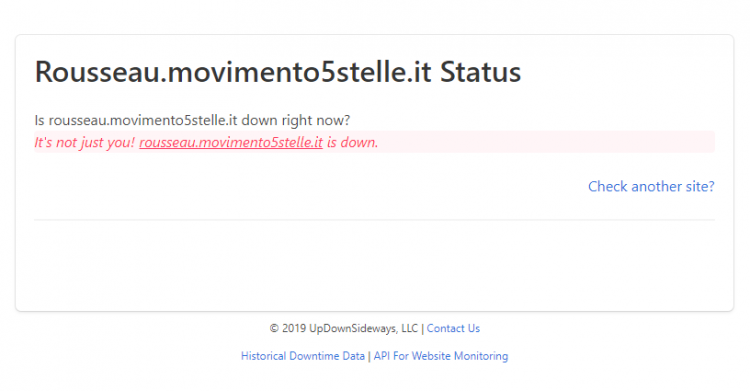The width and height of the screenshot is (750, 391).
Task: Open the red rousseau.movimento5stelle.it link
Action: point(231,142)
